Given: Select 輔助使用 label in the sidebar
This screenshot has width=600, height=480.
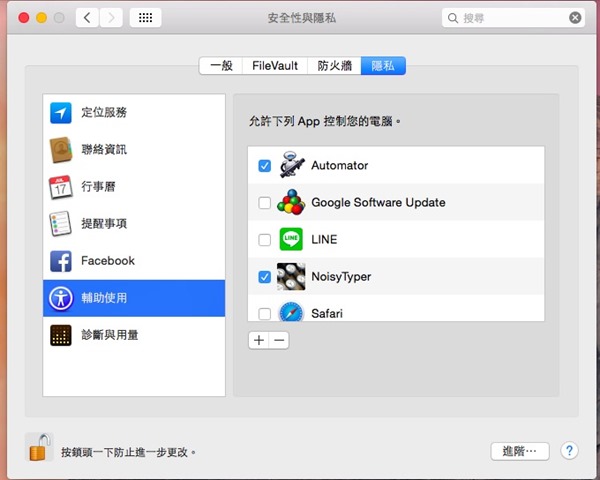Looking at the screenshot, I should coord(104,298).
